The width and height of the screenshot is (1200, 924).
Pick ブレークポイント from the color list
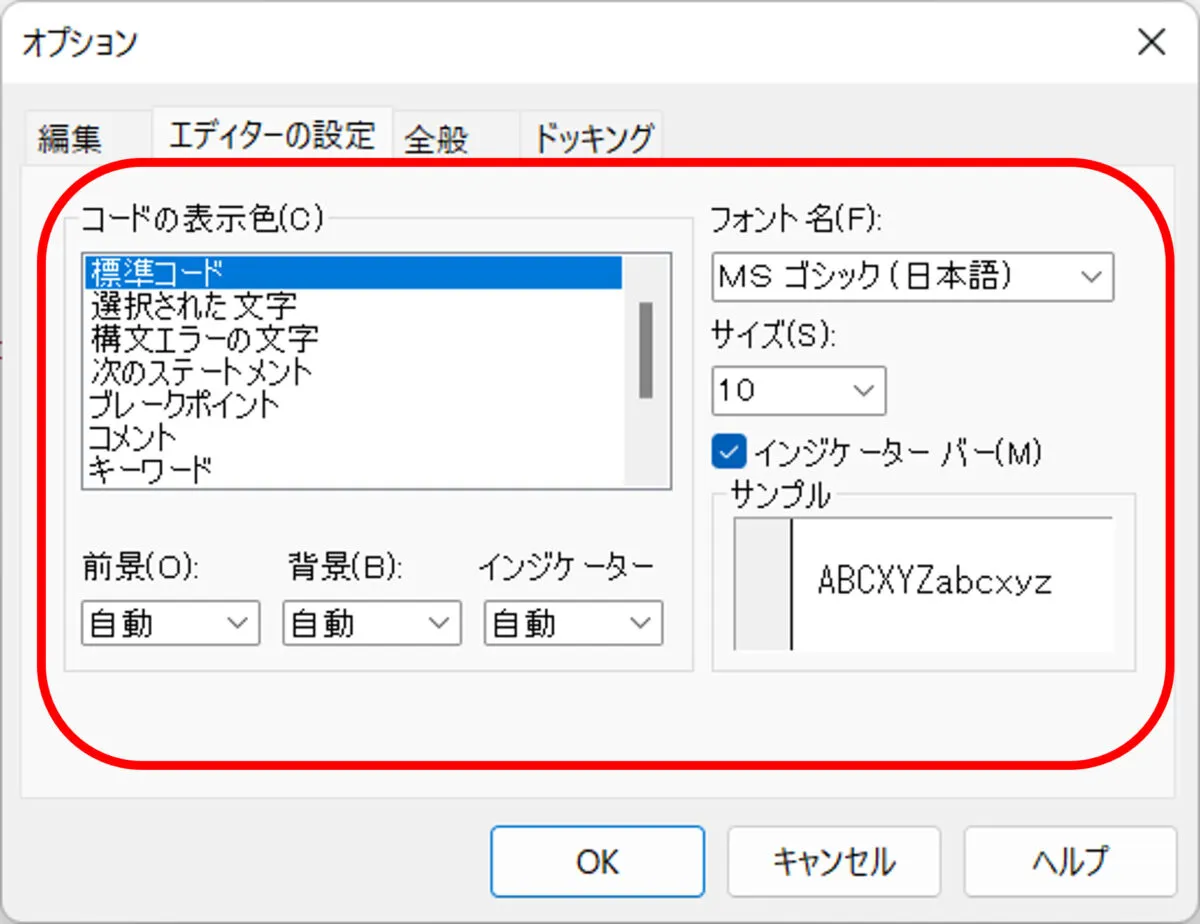point(184,405)
